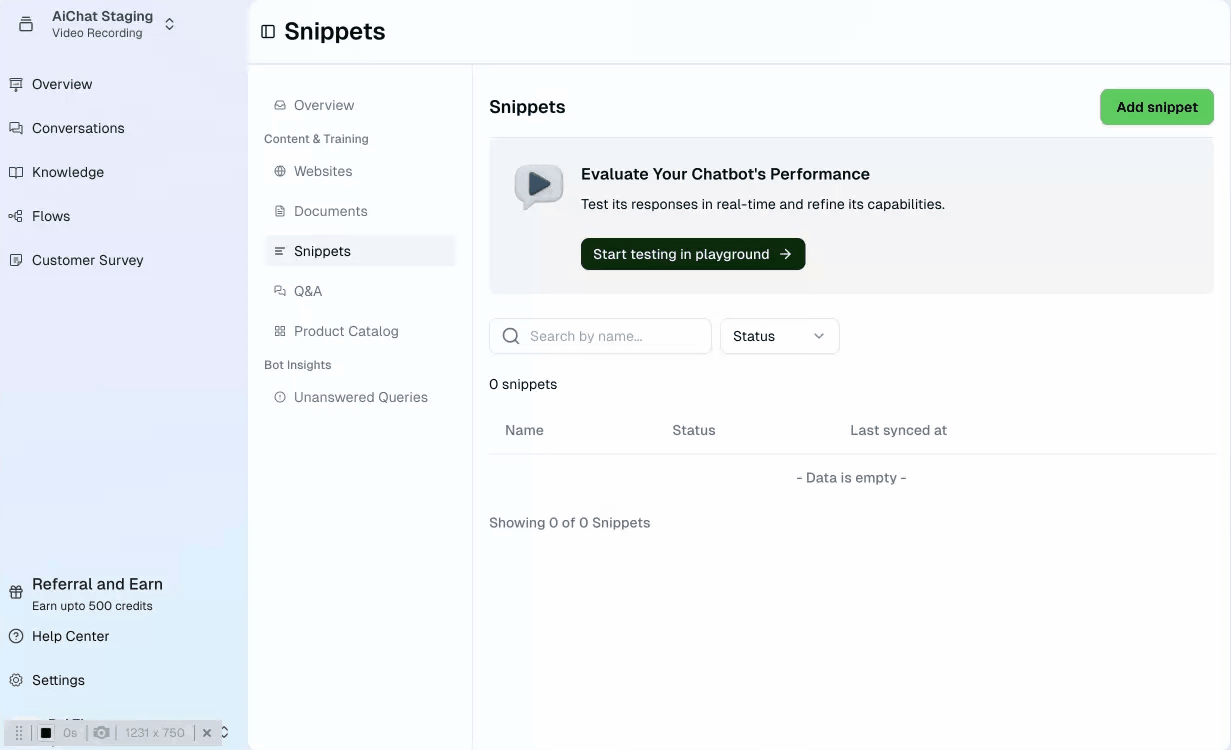Open Unanswered Queries under Bot Insights
Image resolution: width=1231 pixels, height=750 pixels.
(360, 397)
